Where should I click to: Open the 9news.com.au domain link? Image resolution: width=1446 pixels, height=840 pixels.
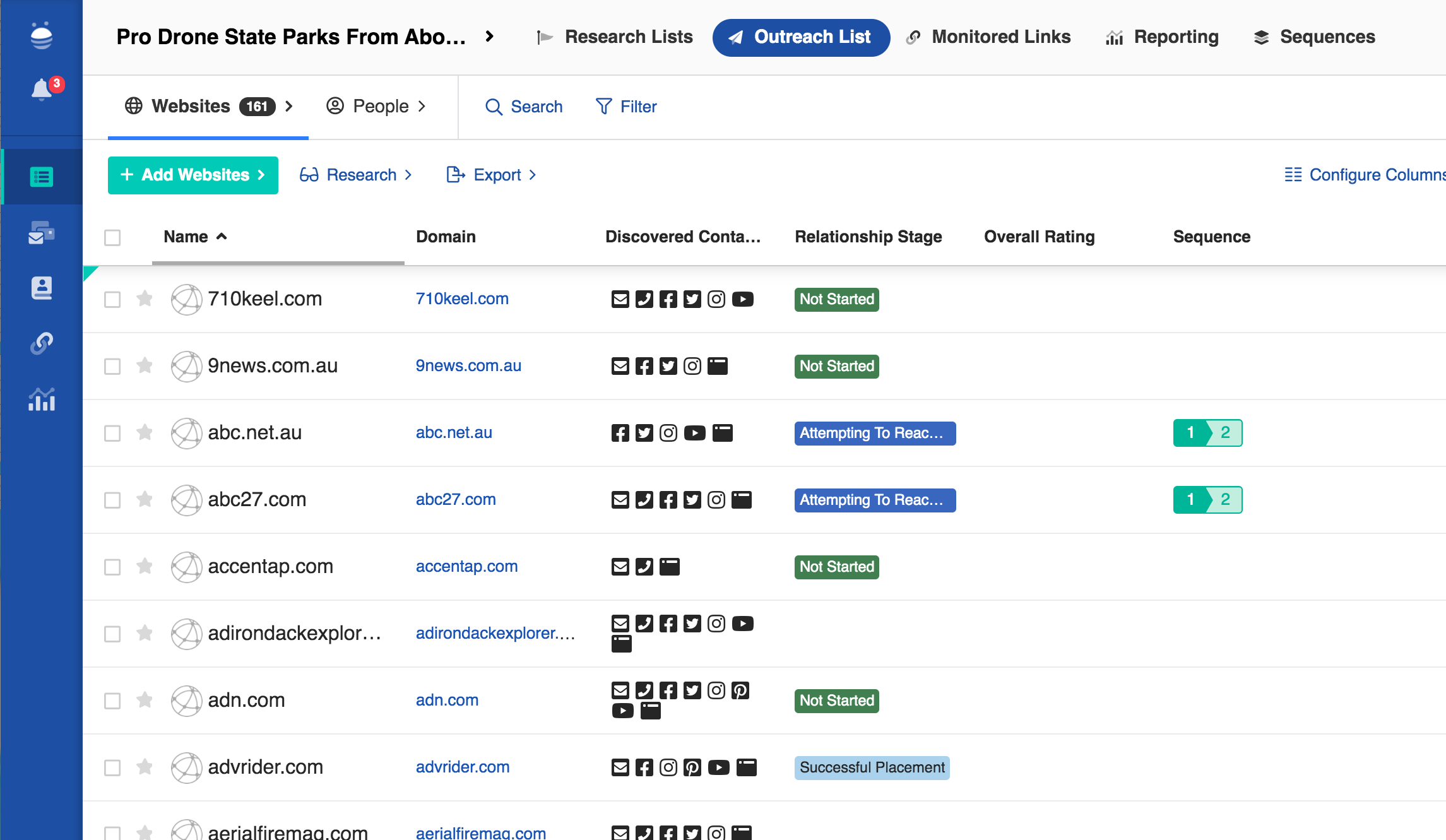[x=468, y=365]
